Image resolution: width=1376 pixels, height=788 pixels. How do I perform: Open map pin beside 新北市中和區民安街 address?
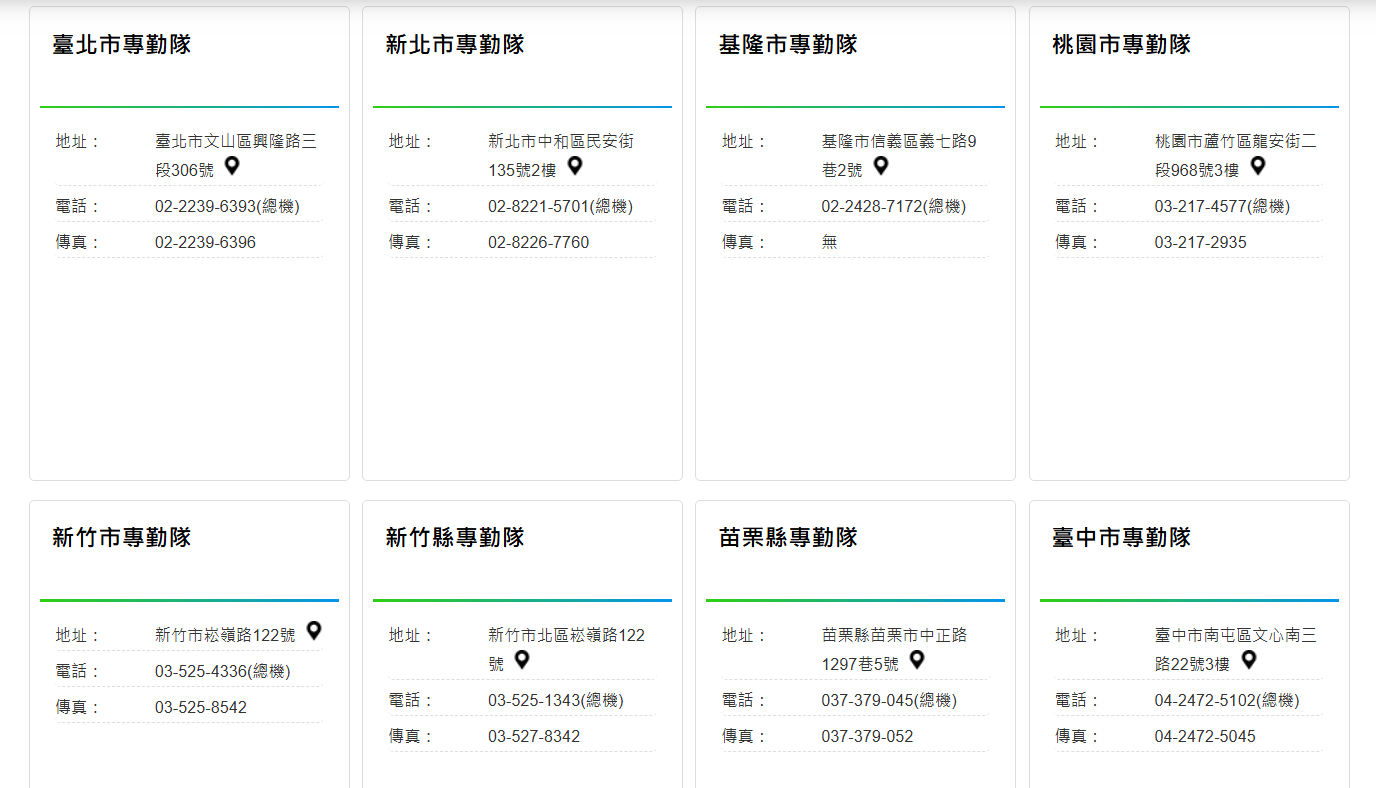click(x=575, y=166)
